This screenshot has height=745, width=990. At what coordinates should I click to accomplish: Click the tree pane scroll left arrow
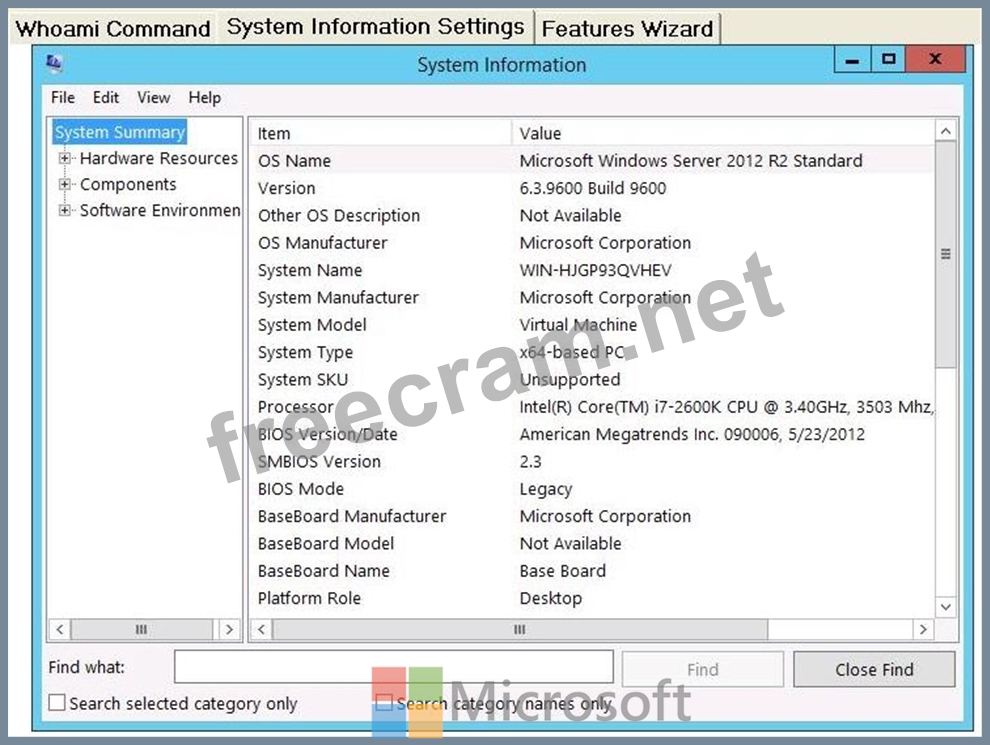pos(59,629)
